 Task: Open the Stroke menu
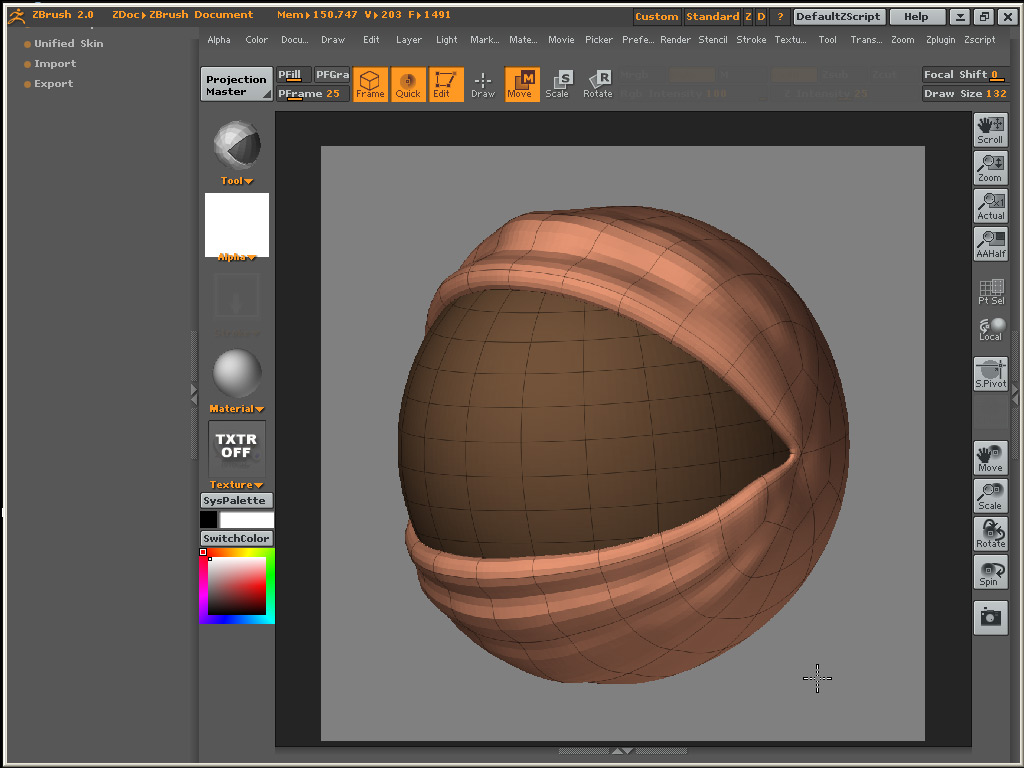click(751, 40)
